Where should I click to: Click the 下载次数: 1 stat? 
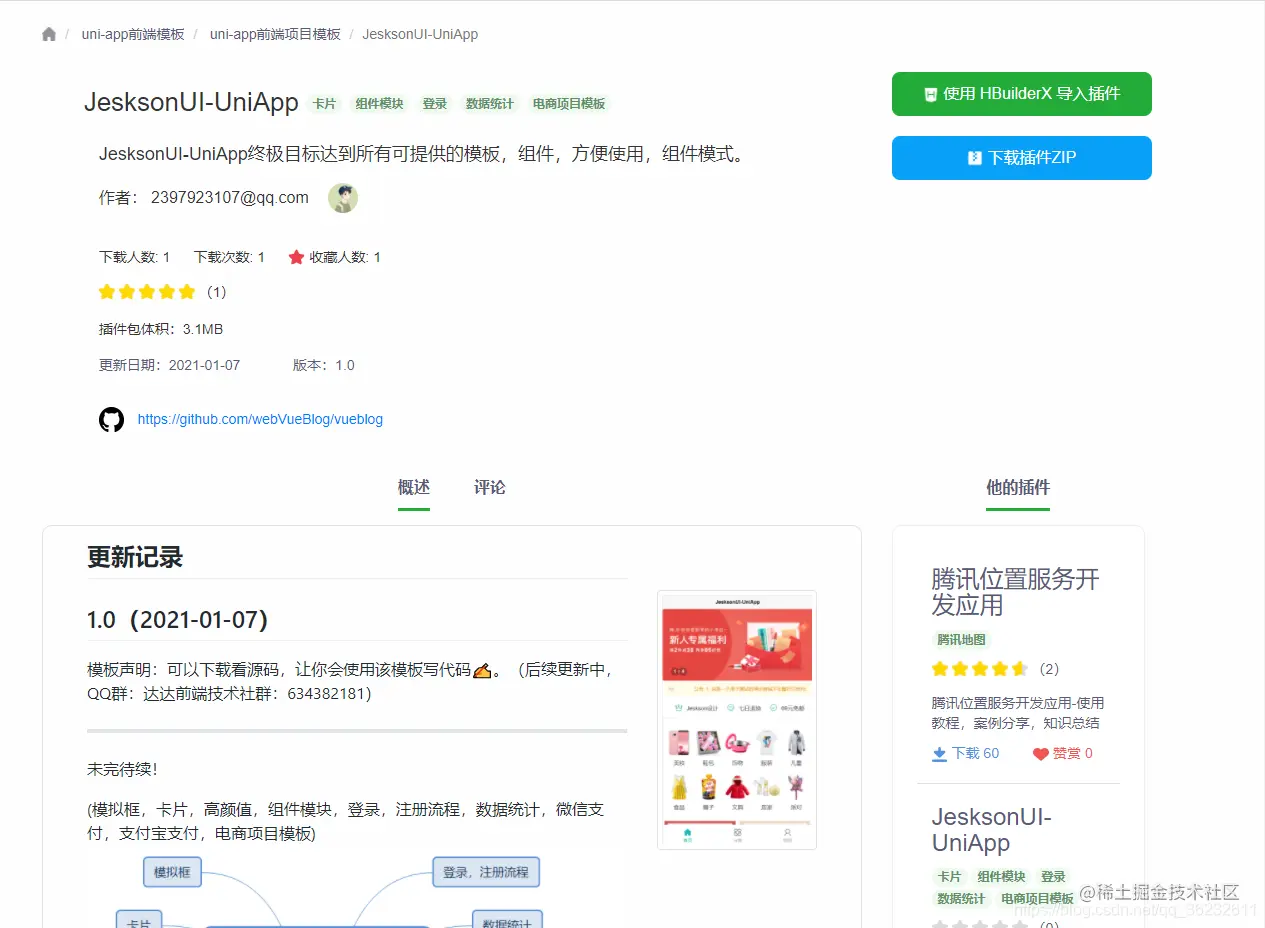pos(229,257)
